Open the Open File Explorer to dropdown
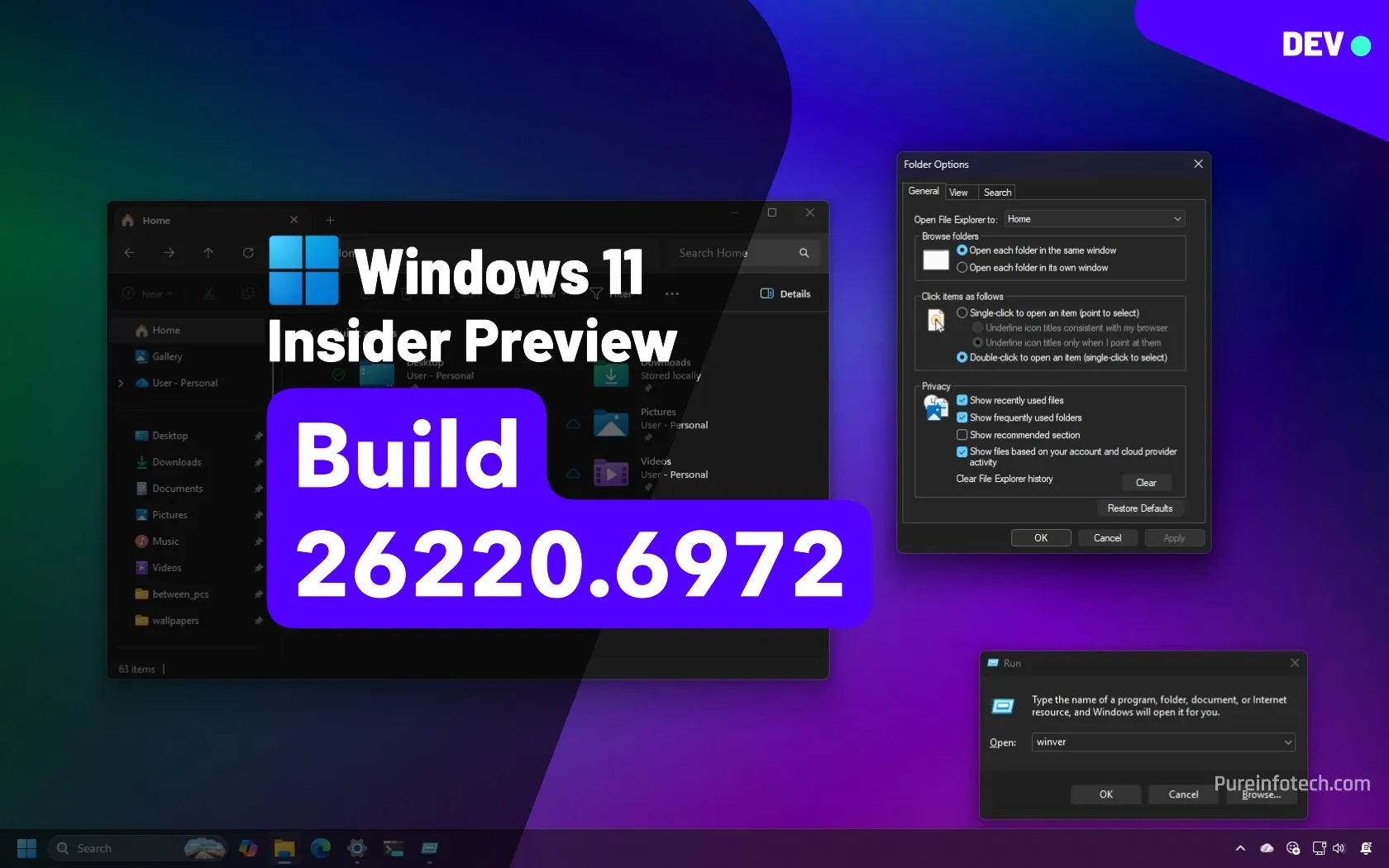 (1095, 219)
